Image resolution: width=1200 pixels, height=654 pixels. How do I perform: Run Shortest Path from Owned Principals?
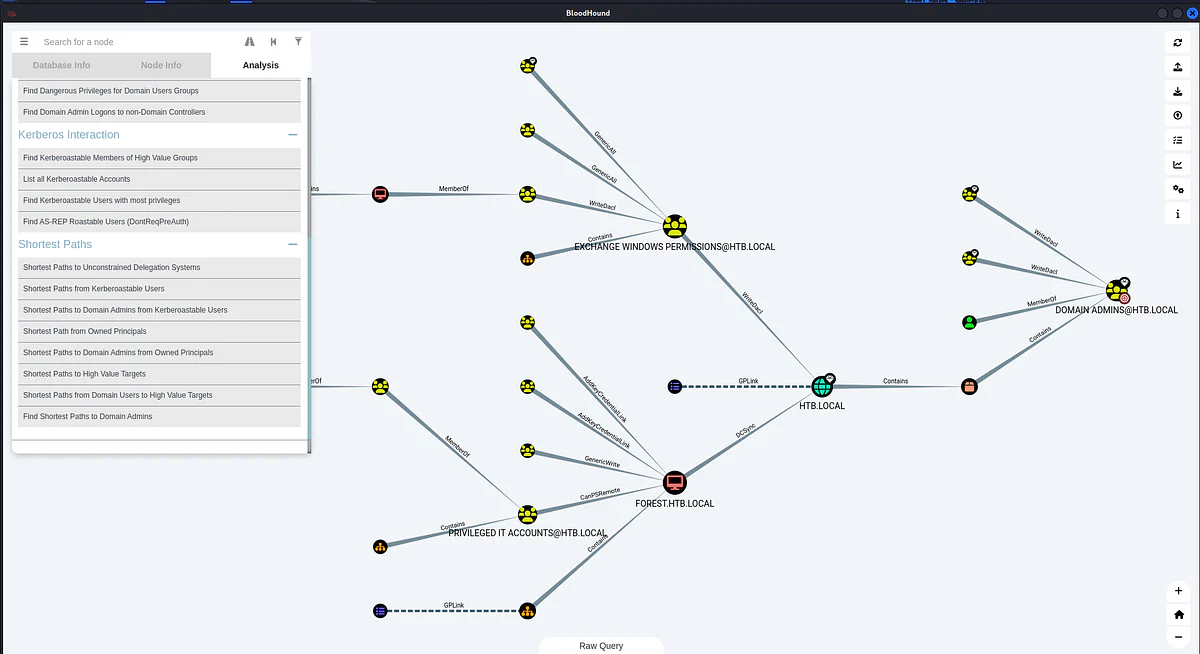[159, 331]
